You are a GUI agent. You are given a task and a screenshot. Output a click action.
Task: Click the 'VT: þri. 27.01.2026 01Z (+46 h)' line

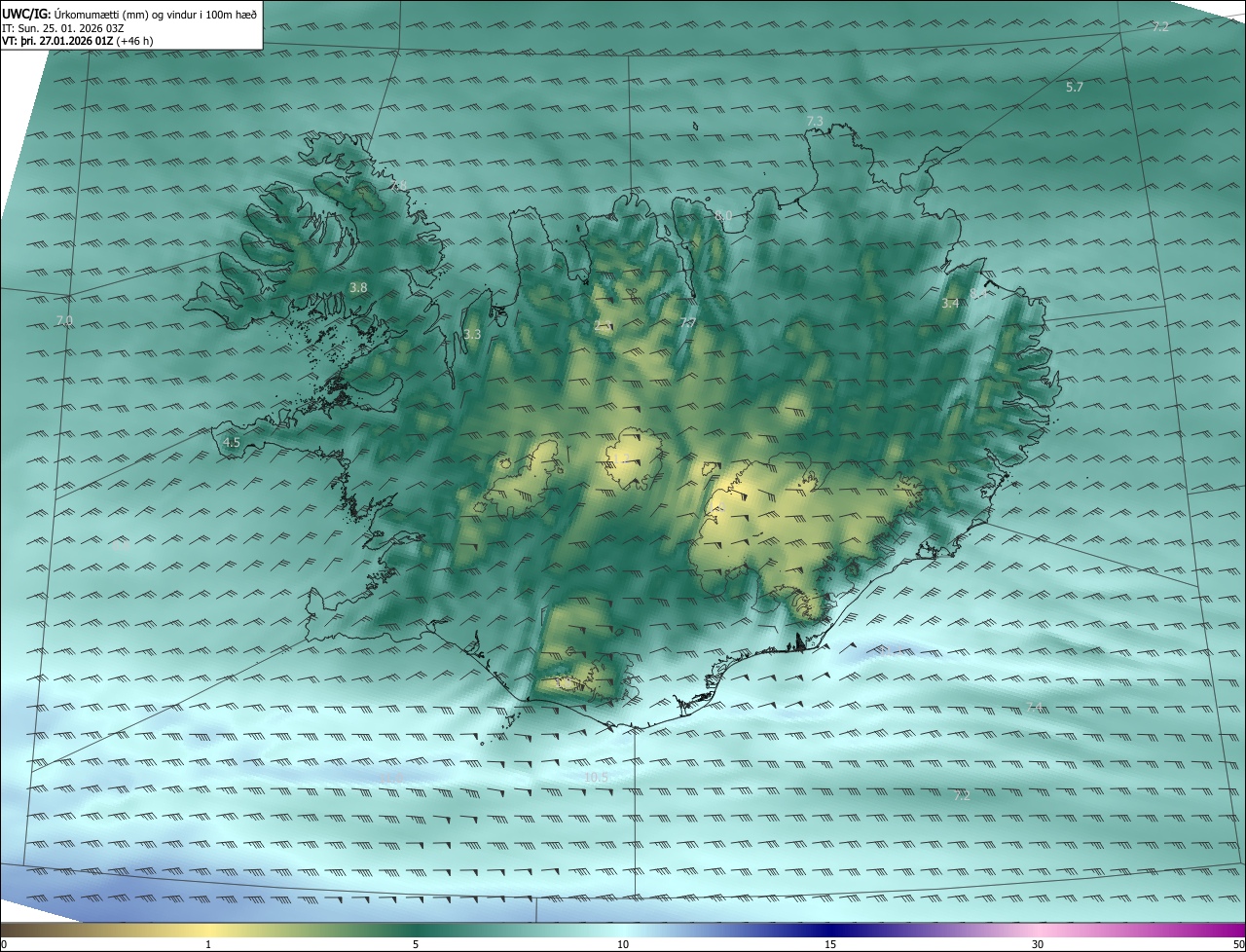[x=78, y=41]
